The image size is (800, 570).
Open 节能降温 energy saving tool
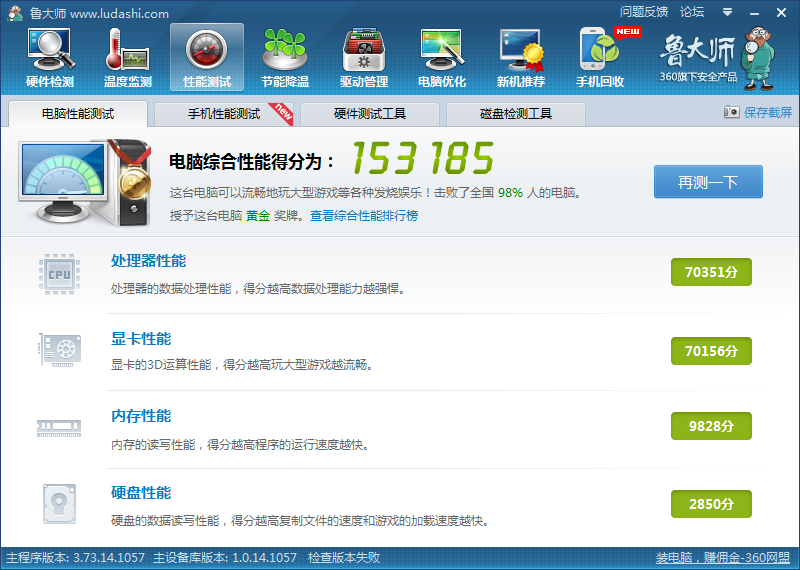click(285, 58)
